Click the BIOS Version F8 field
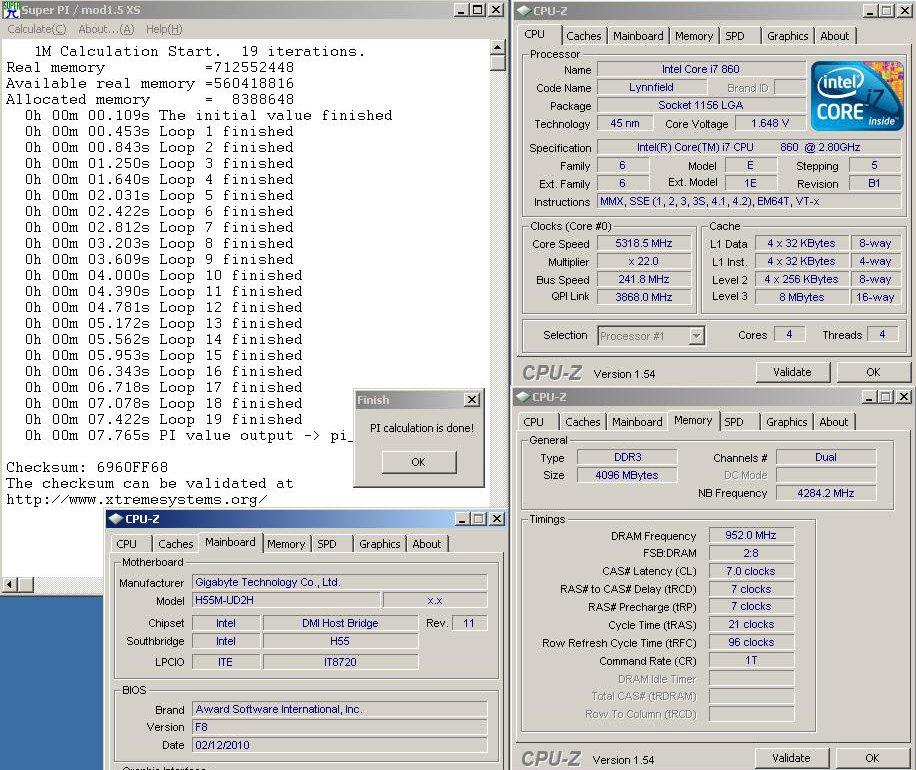The width and height of the screenshot is (916, 770). [339, 727]
